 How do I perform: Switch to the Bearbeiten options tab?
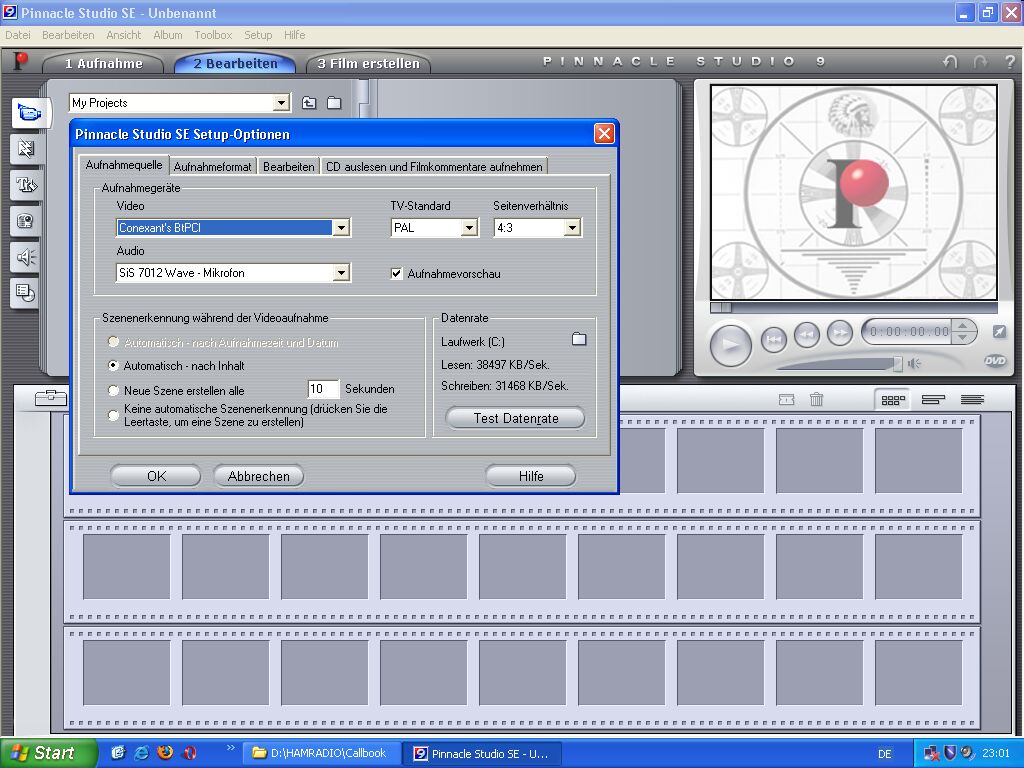[289, 167]
